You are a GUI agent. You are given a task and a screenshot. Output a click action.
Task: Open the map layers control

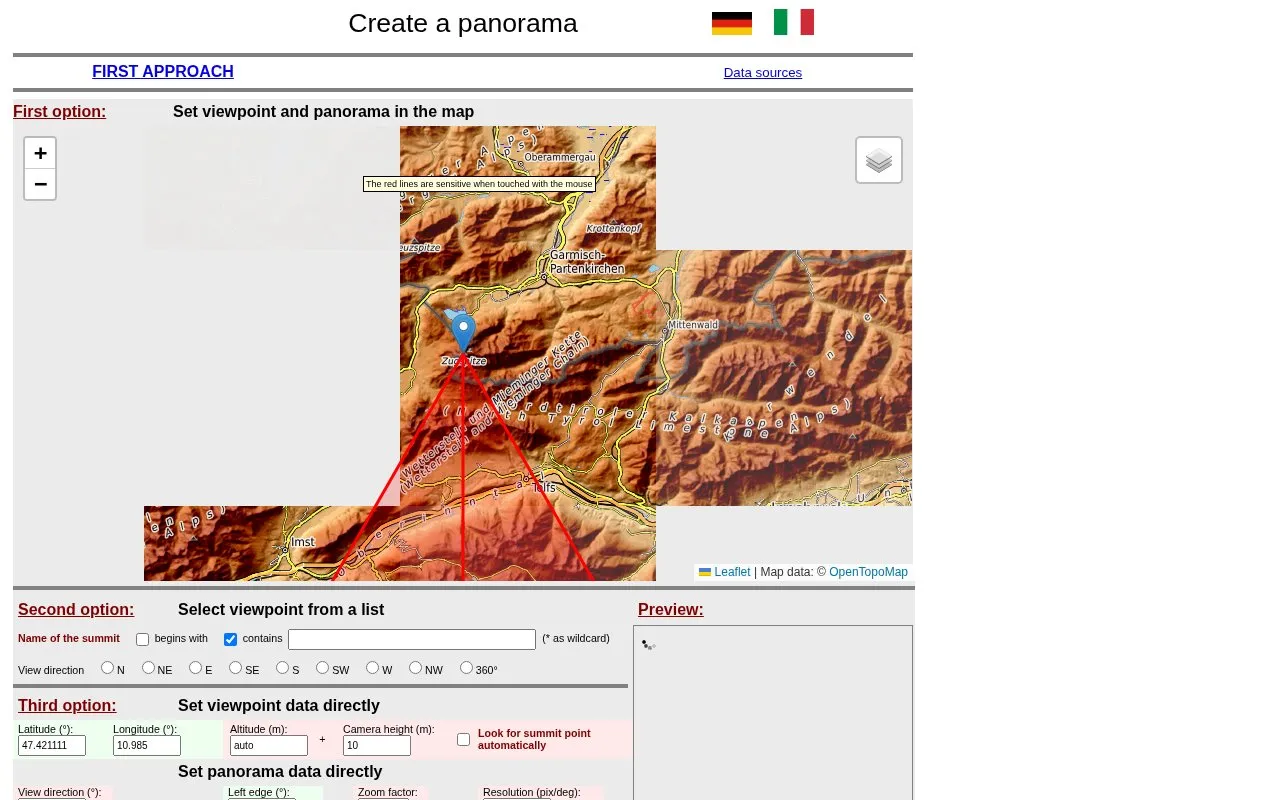[879, 160]
